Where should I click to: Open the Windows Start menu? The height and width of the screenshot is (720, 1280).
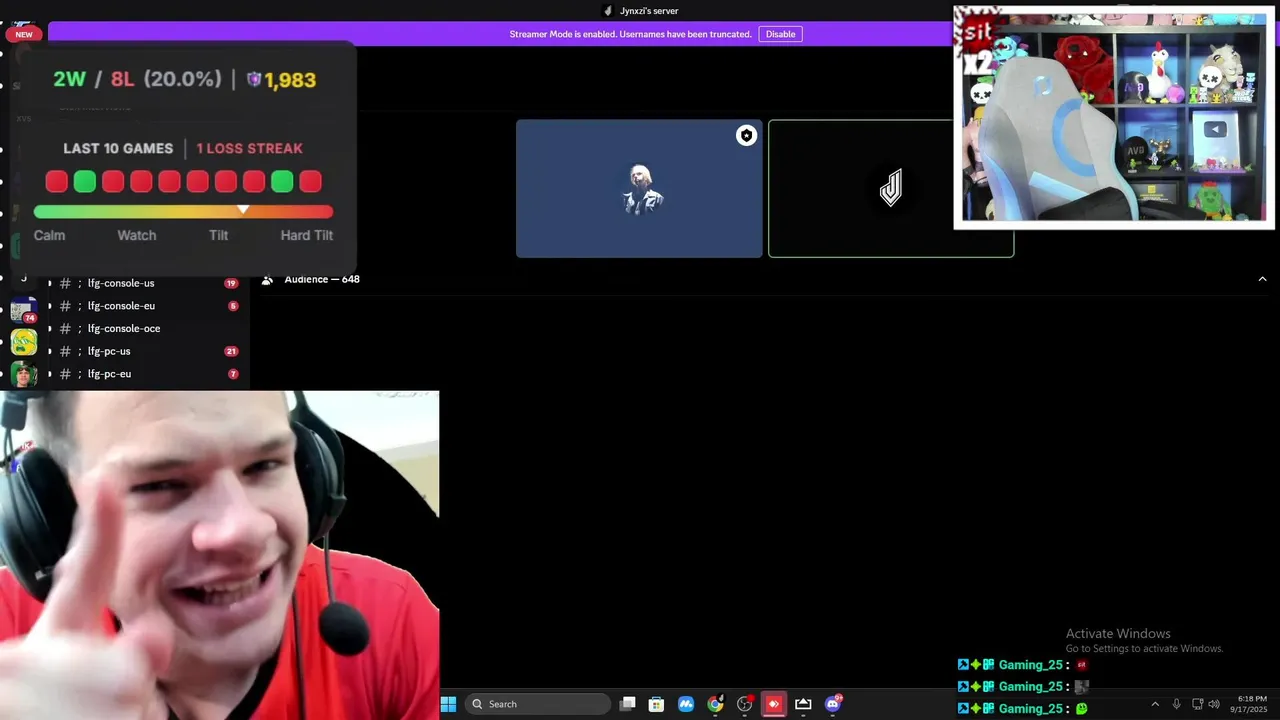click(449, 704)
